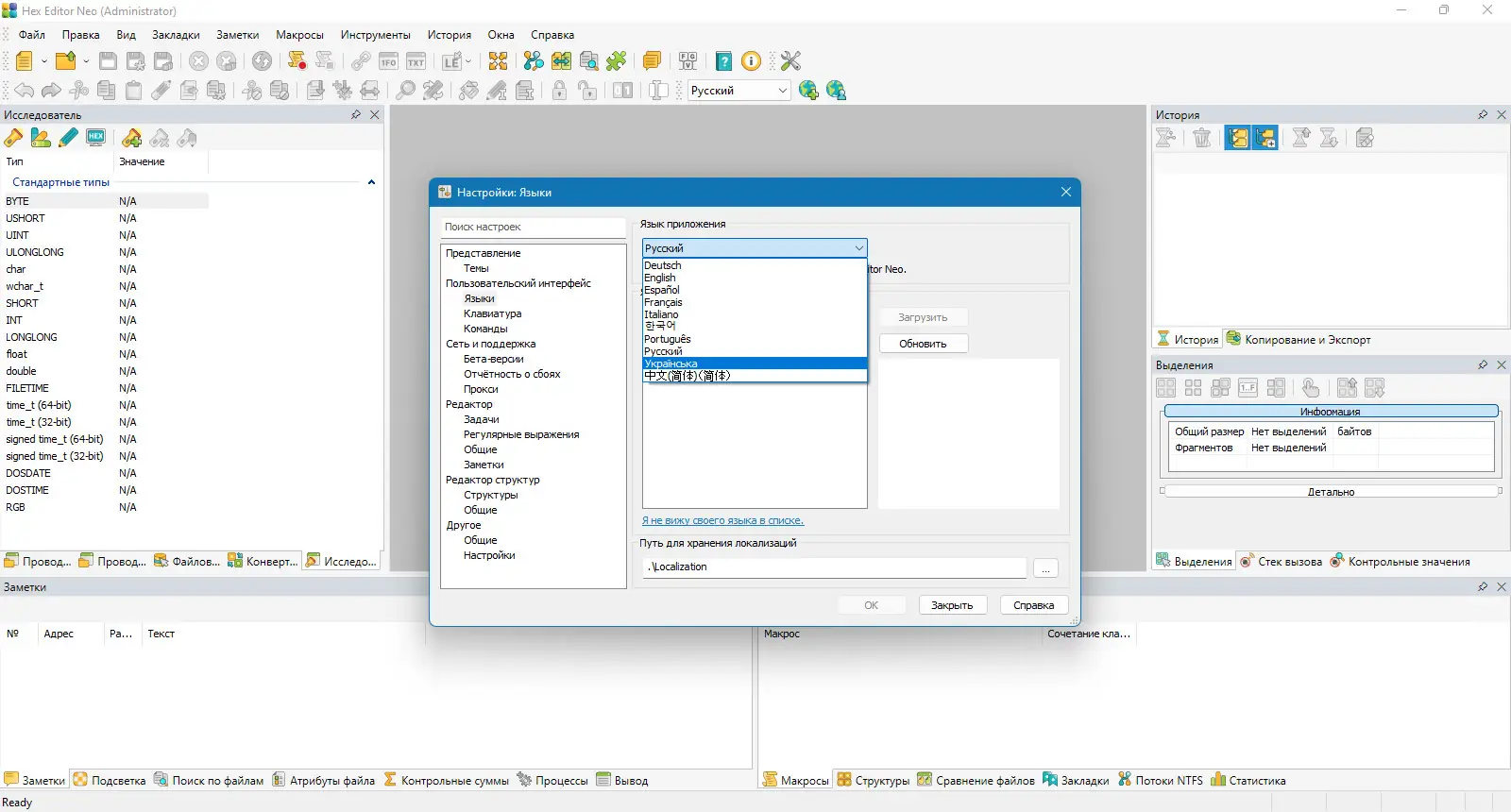Viewport: 1511px width, 812px height.
Task: Click the compare files binoculars toolbar icon
Action: point(561,61)
